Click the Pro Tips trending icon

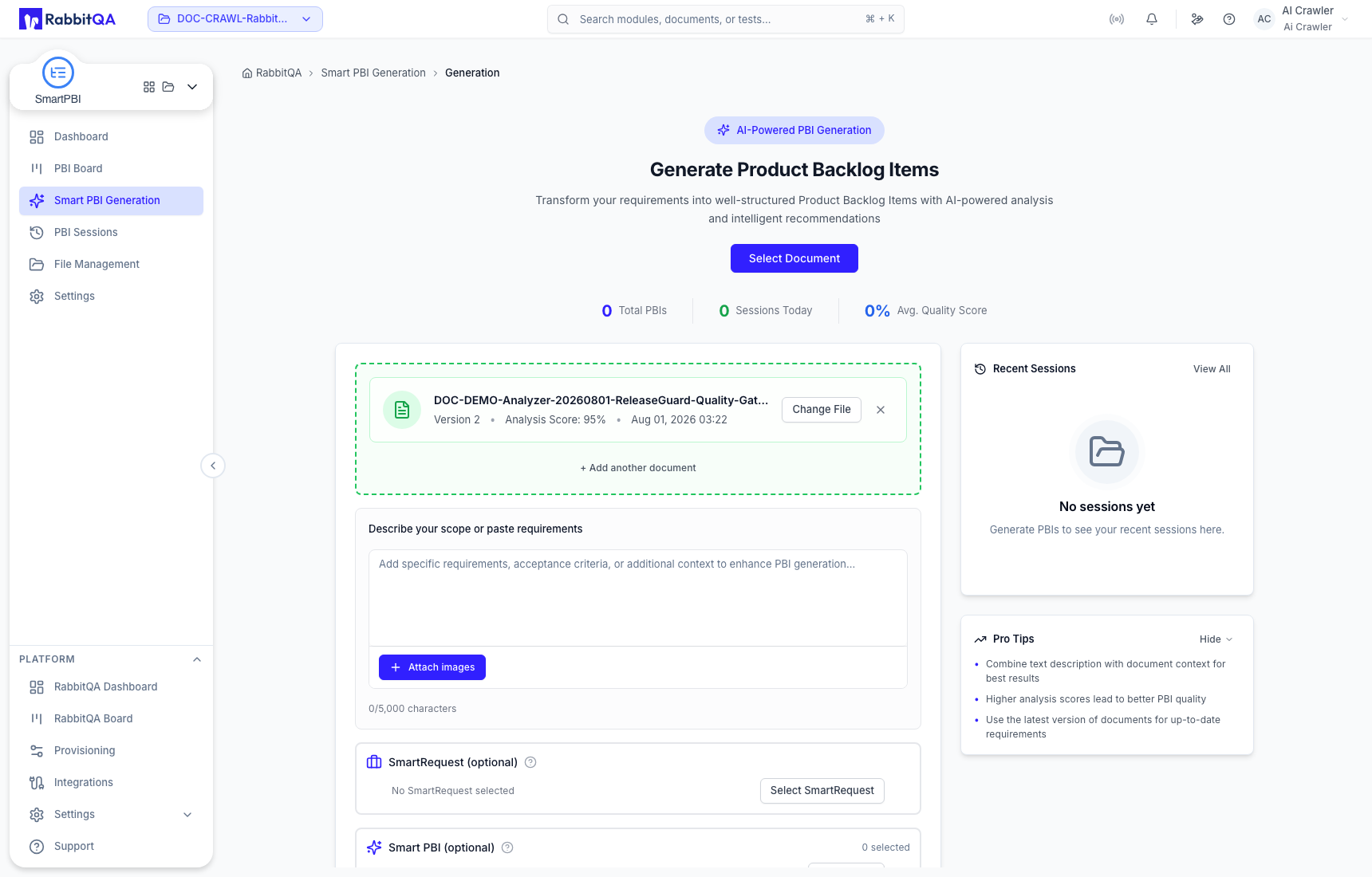(980, 639)
